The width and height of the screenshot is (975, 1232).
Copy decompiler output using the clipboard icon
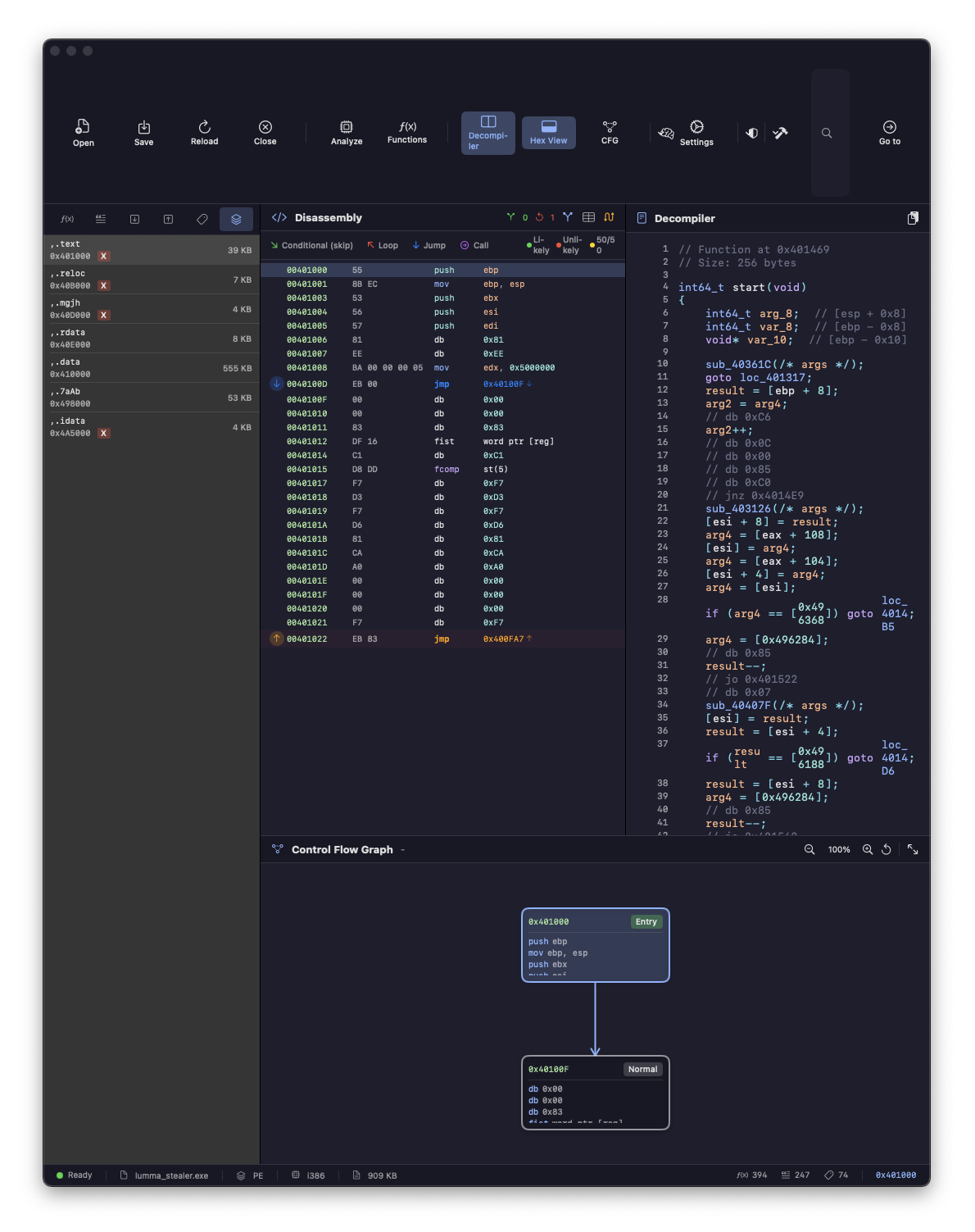[912, 217]
